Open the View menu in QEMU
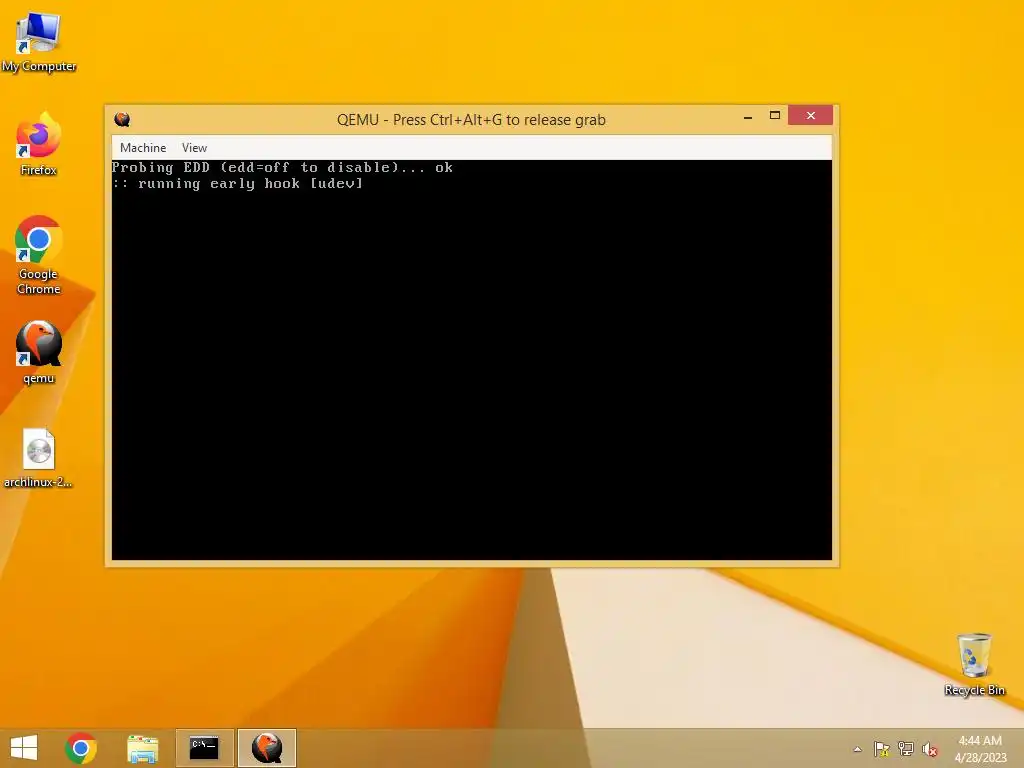Image resolution: width=1024 pixels, height=768 pixels. pos(194,148)
